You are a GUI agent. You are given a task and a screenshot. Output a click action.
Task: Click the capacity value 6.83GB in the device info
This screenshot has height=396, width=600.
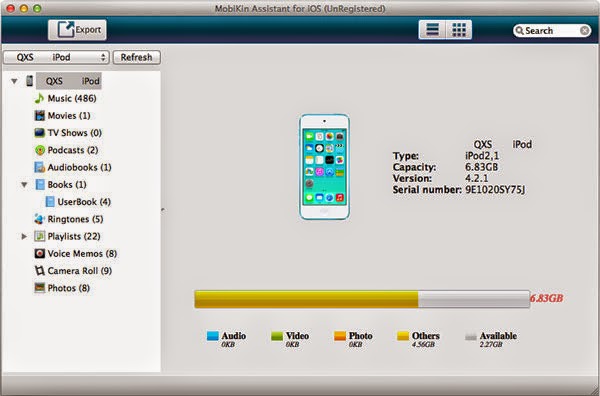(481, 167)
